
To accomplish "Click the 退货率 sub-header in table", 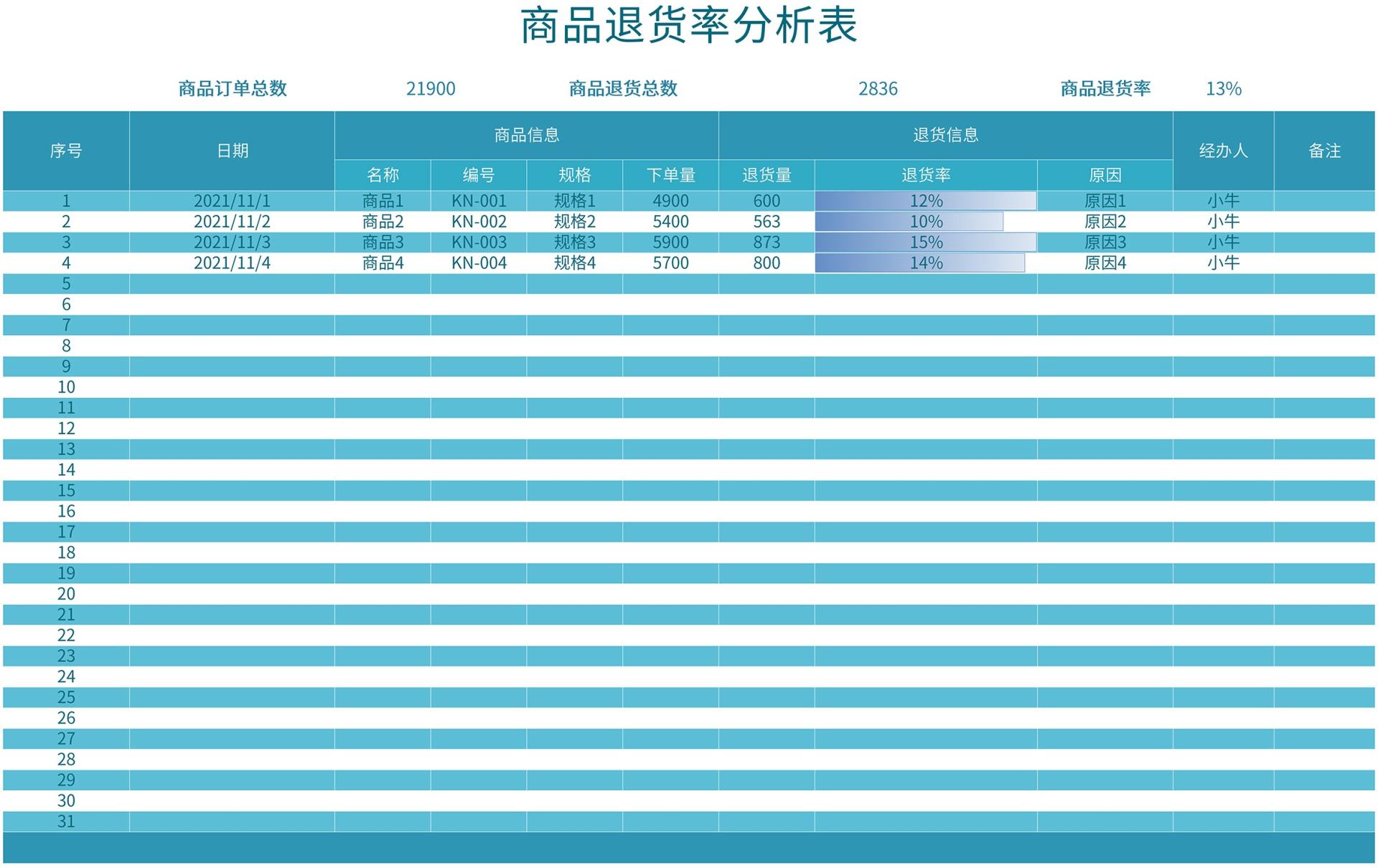I will pos(926,175).
